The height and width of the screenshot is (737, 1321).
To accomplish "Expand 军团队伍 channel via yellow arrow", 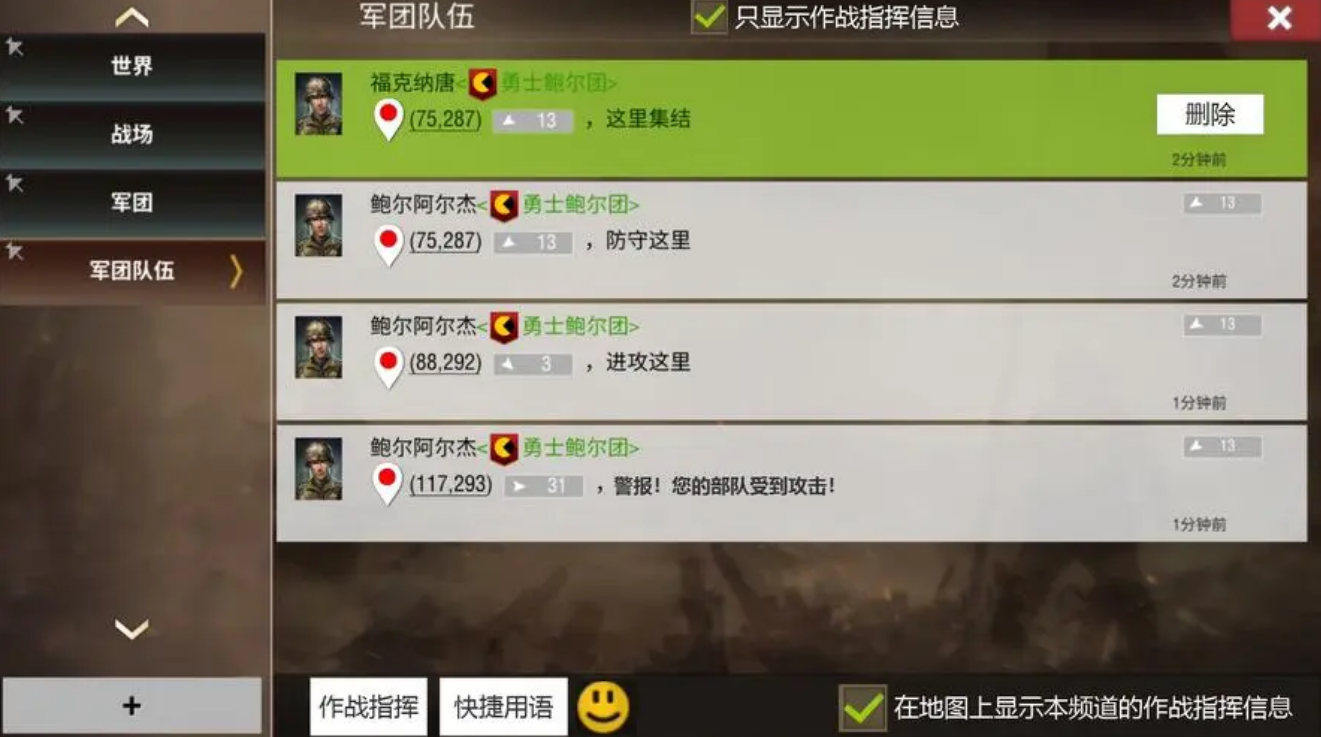I will [236, 271].
